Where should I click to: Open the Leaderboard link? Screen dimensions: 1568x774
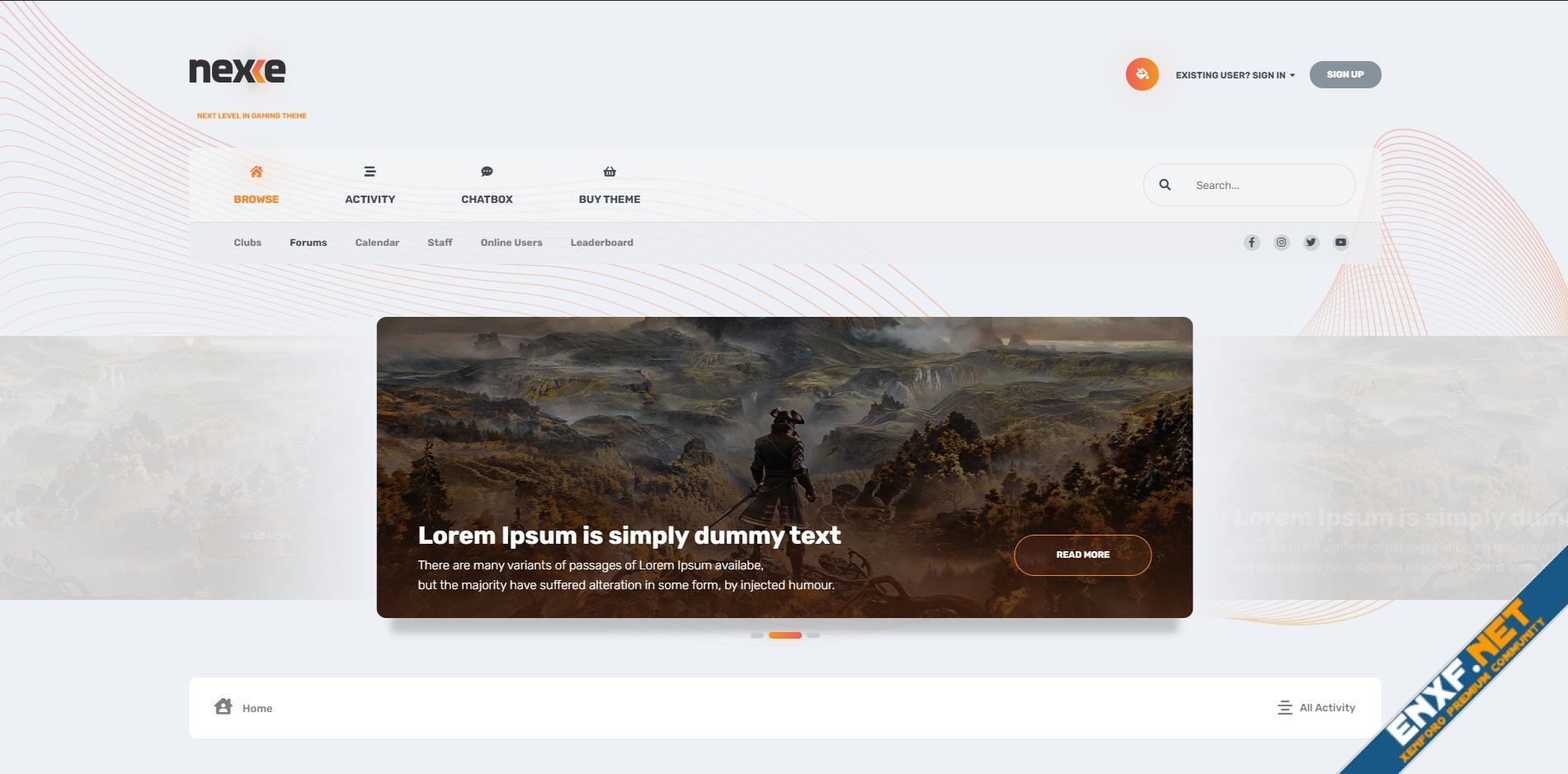click(601, 243)
